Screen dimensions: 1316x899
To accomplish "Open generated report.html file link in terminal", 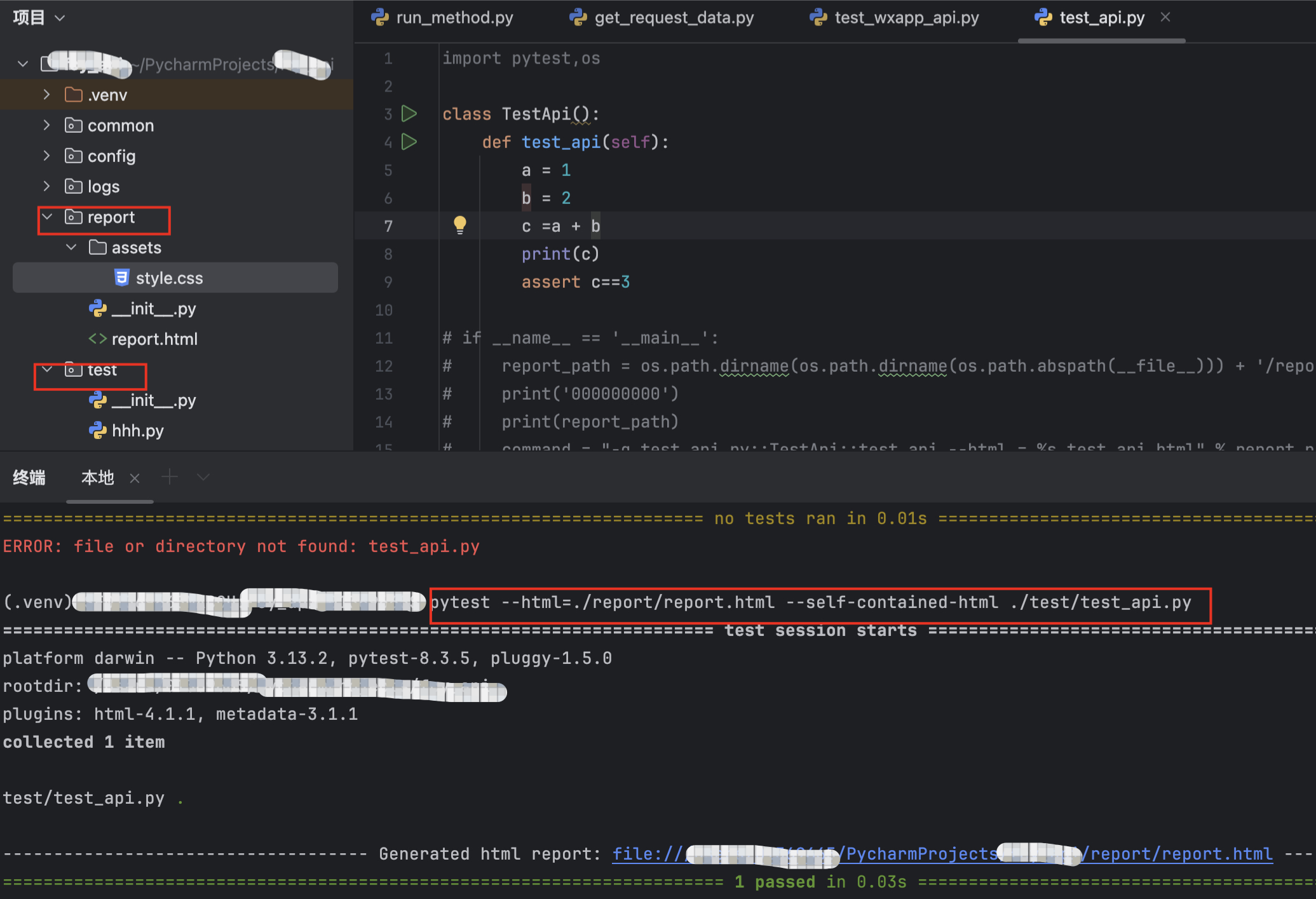I will [x=1181, y=854].
